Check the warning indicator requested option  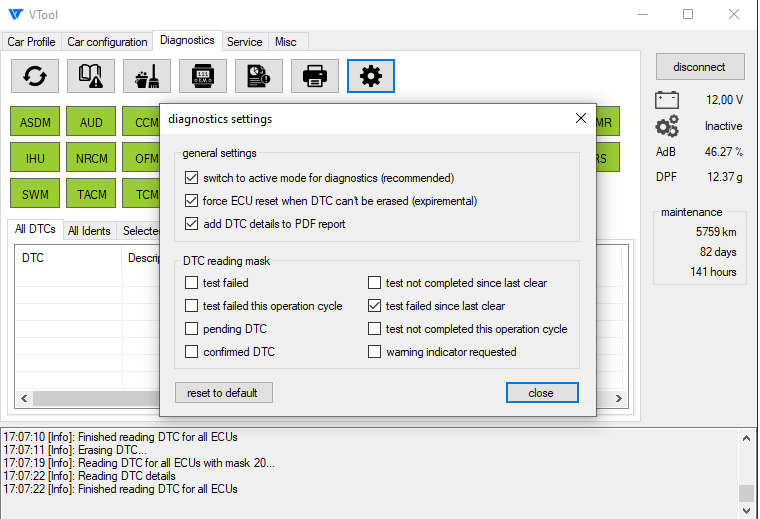(375, 352)
